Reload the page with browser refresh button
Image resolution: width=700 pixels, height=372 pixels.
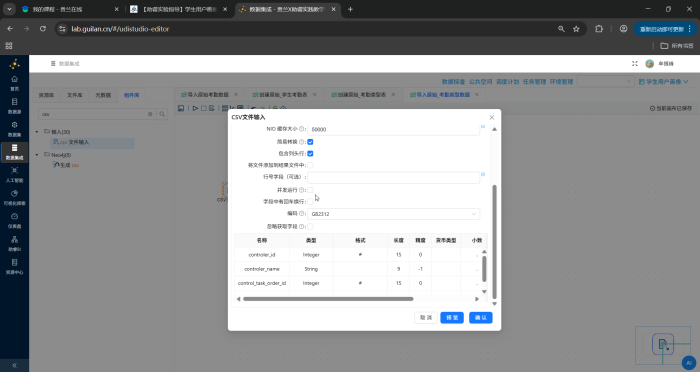(x=43, y=29)
